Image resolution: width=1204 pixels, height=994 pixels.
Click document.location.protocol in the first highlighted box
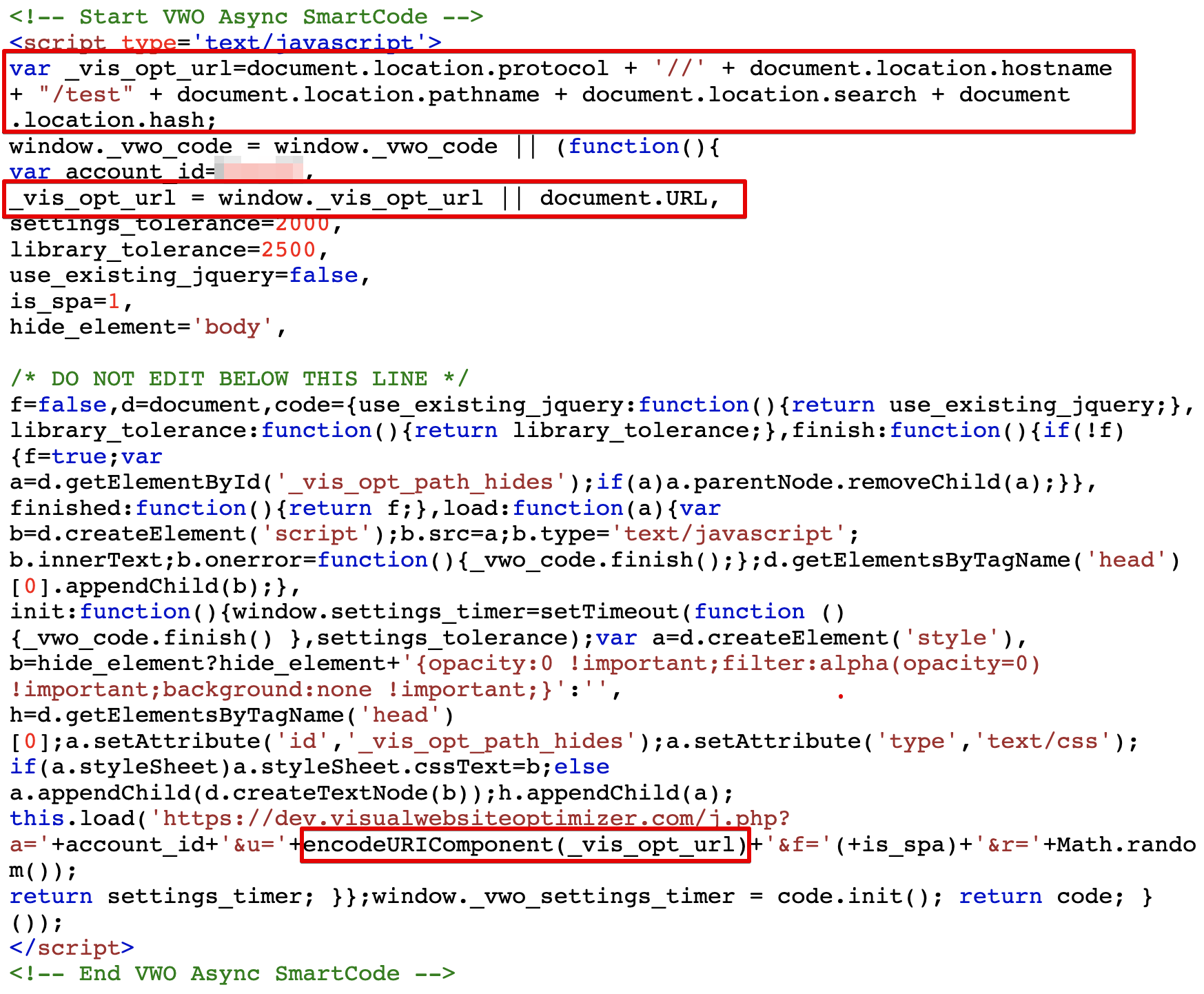(427, 68)
